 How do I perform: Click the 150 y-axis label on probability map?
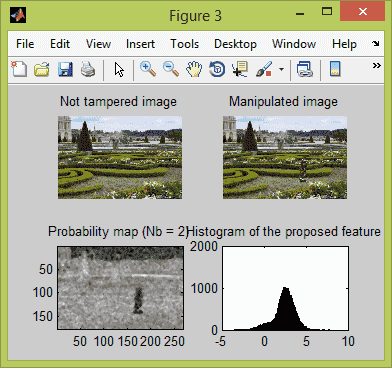point(43,316)
